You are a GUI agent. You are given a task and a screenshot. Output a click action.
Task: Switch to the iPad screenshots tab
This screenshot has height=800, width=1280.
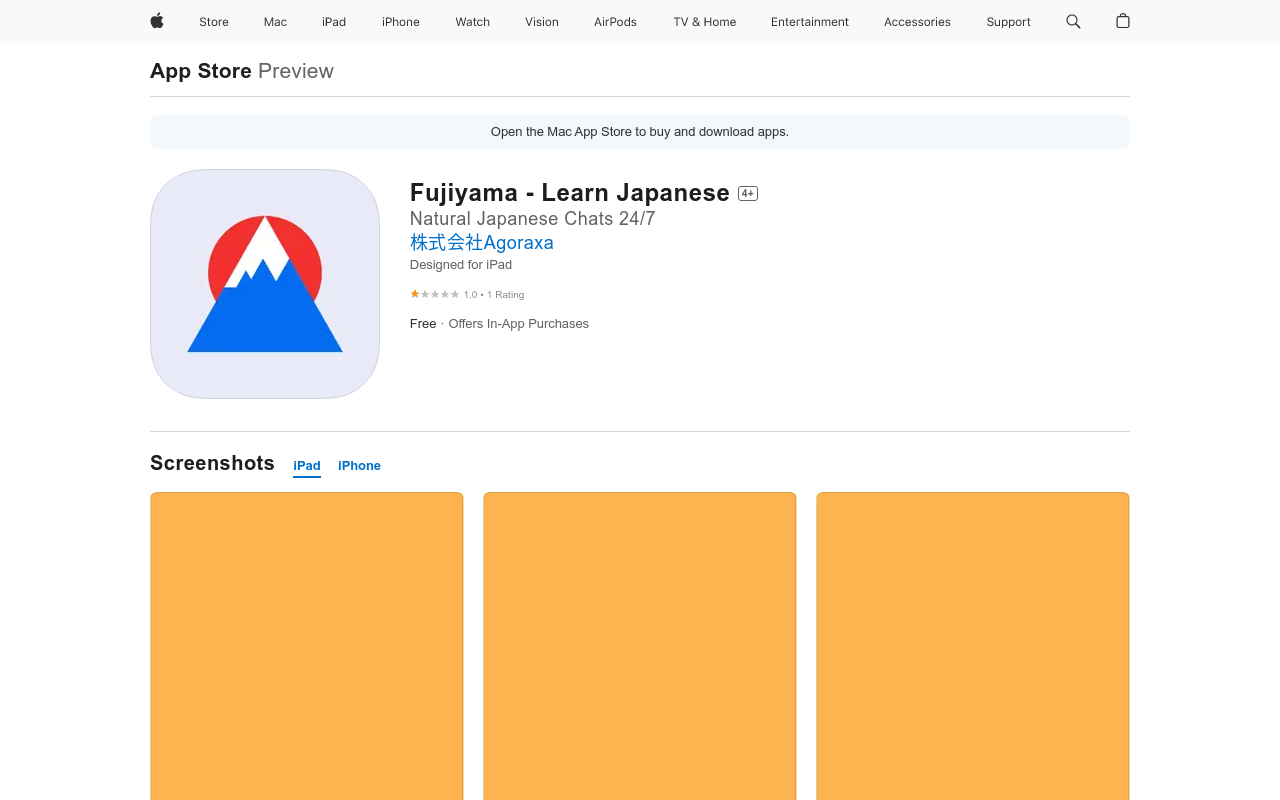[x=307, y=466]
